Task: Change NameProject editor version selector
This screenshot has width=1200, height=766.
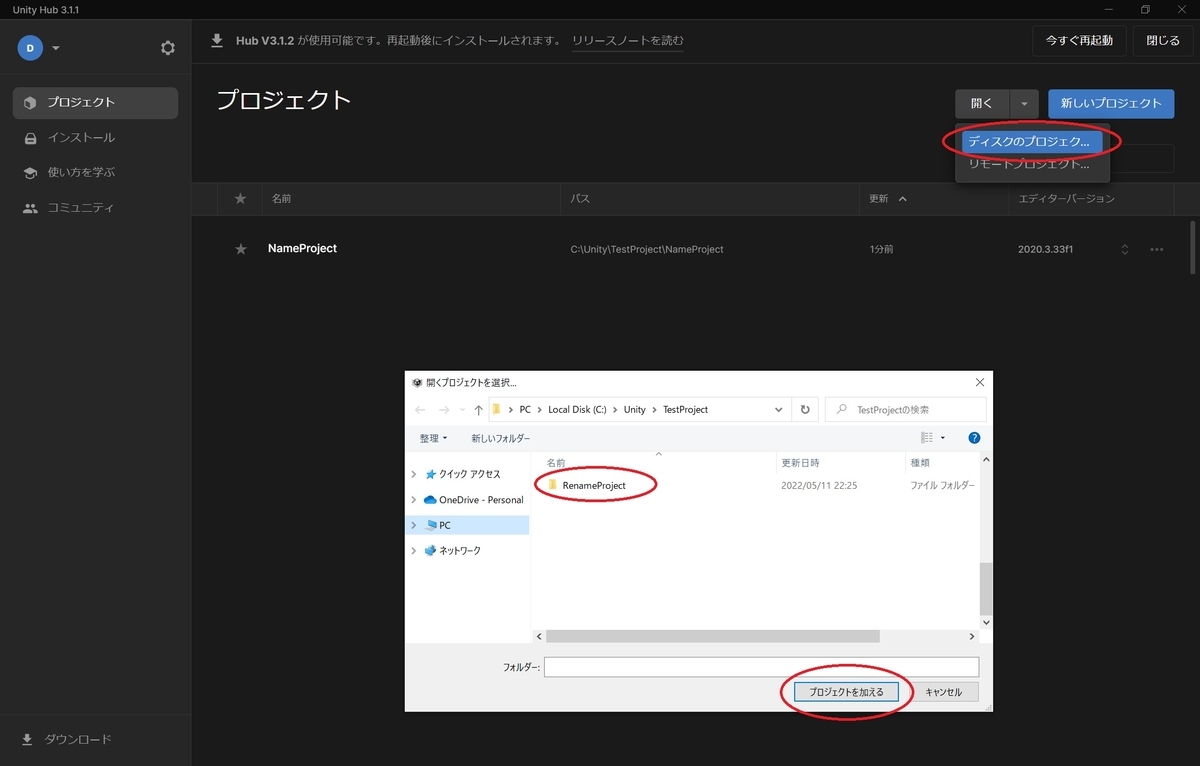Action: [x=1125, y=249]
